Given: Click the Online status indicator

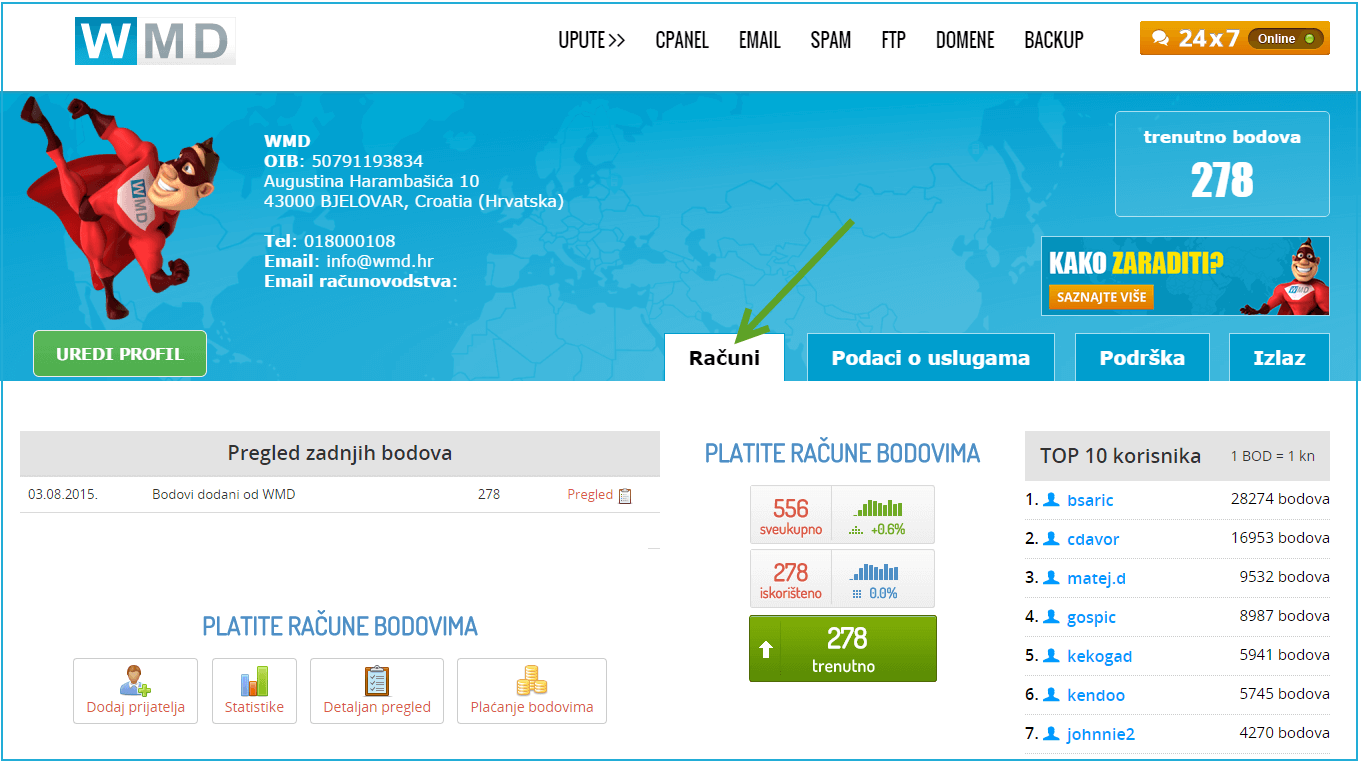Looking at the screenshot, I should [1286, 38].
